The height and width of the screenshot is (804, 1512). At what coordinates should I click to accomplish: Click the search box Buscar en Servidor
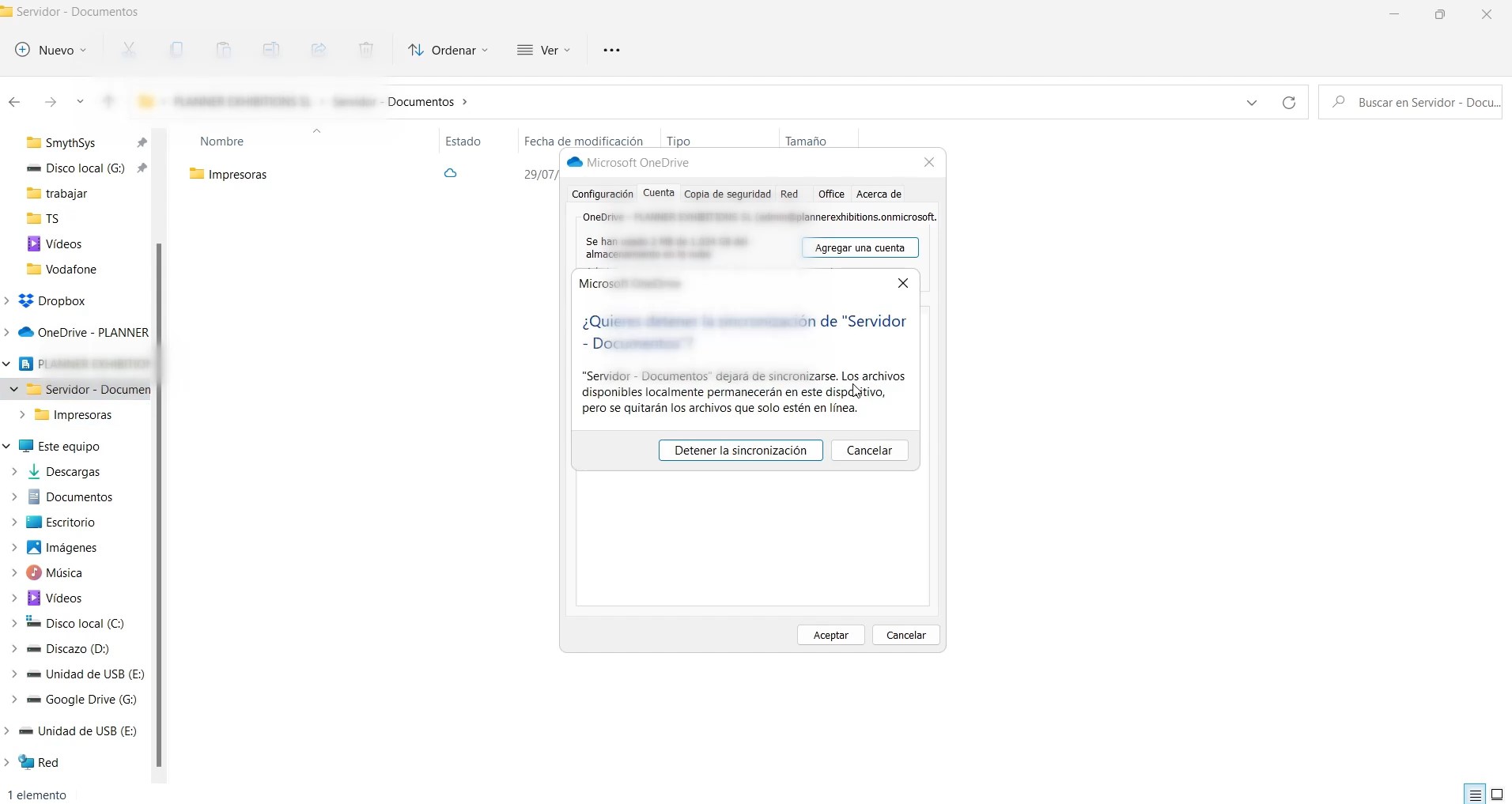(1411, 102)
